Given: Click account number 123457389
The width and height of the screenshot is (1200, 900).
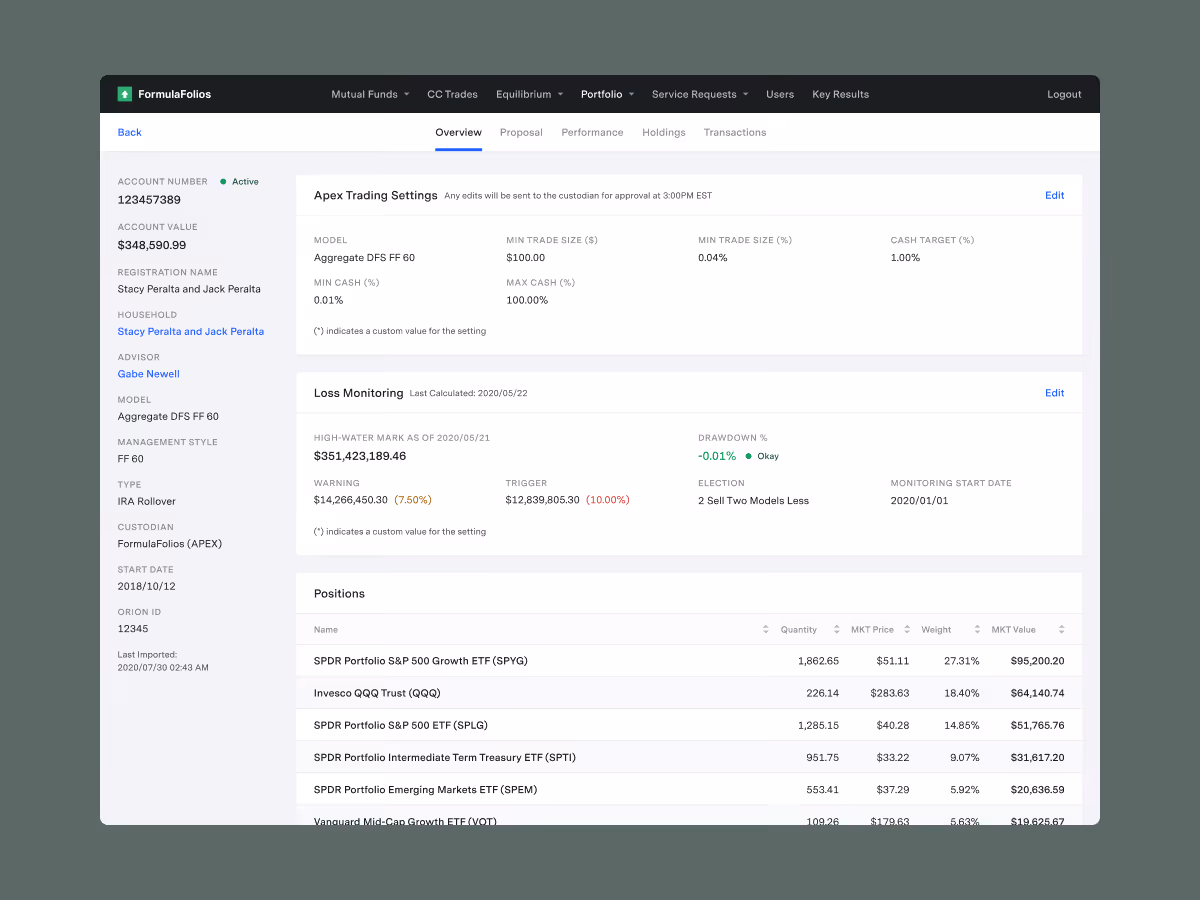Looking at the screenshot, I should pyautogui.click(x=149, y=200).
